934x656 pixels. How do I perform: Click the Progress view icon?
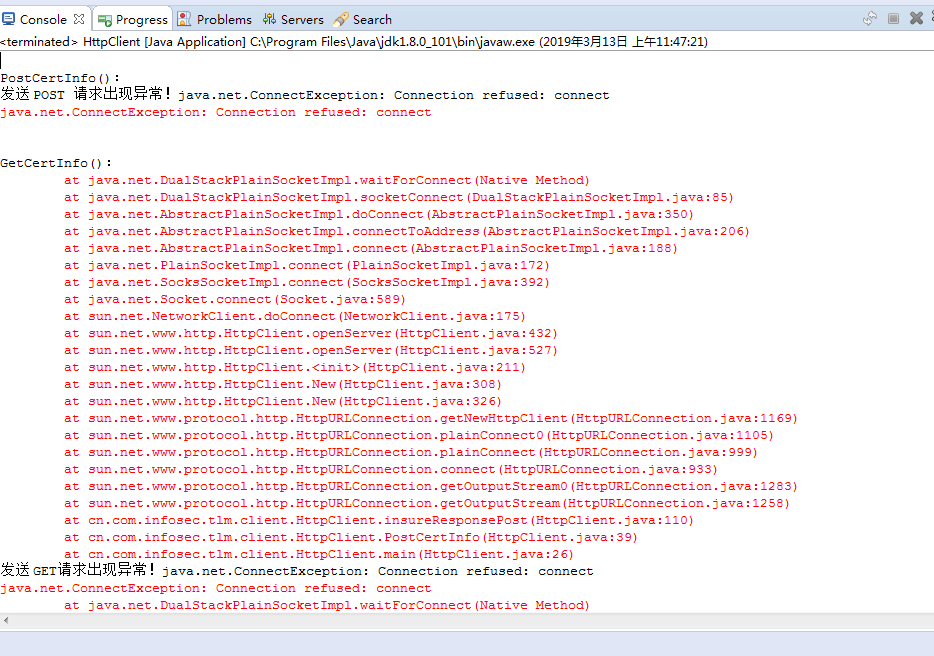106,17
